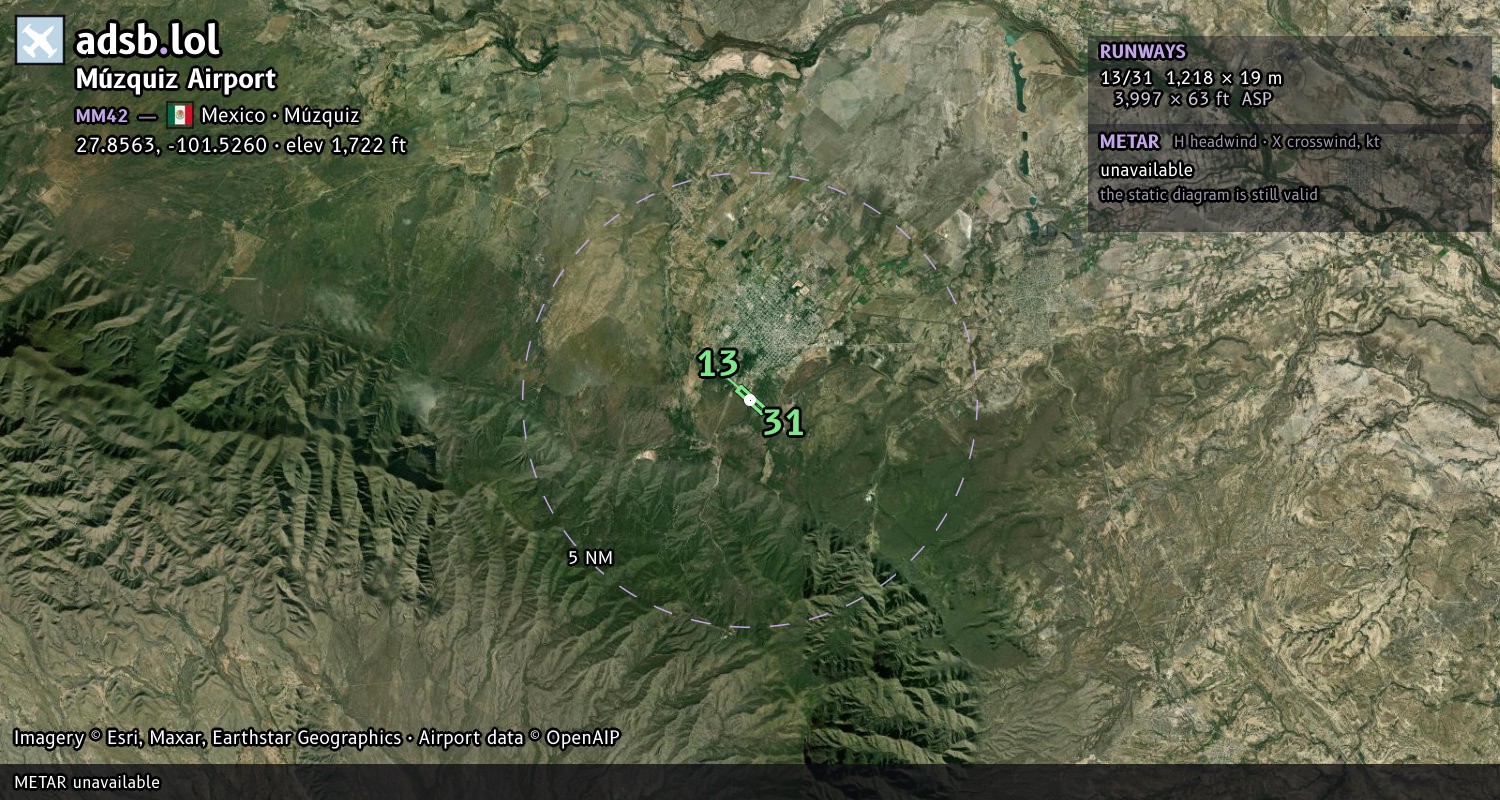Click 'the static diagram is still valid' note

coord(1209,195)
